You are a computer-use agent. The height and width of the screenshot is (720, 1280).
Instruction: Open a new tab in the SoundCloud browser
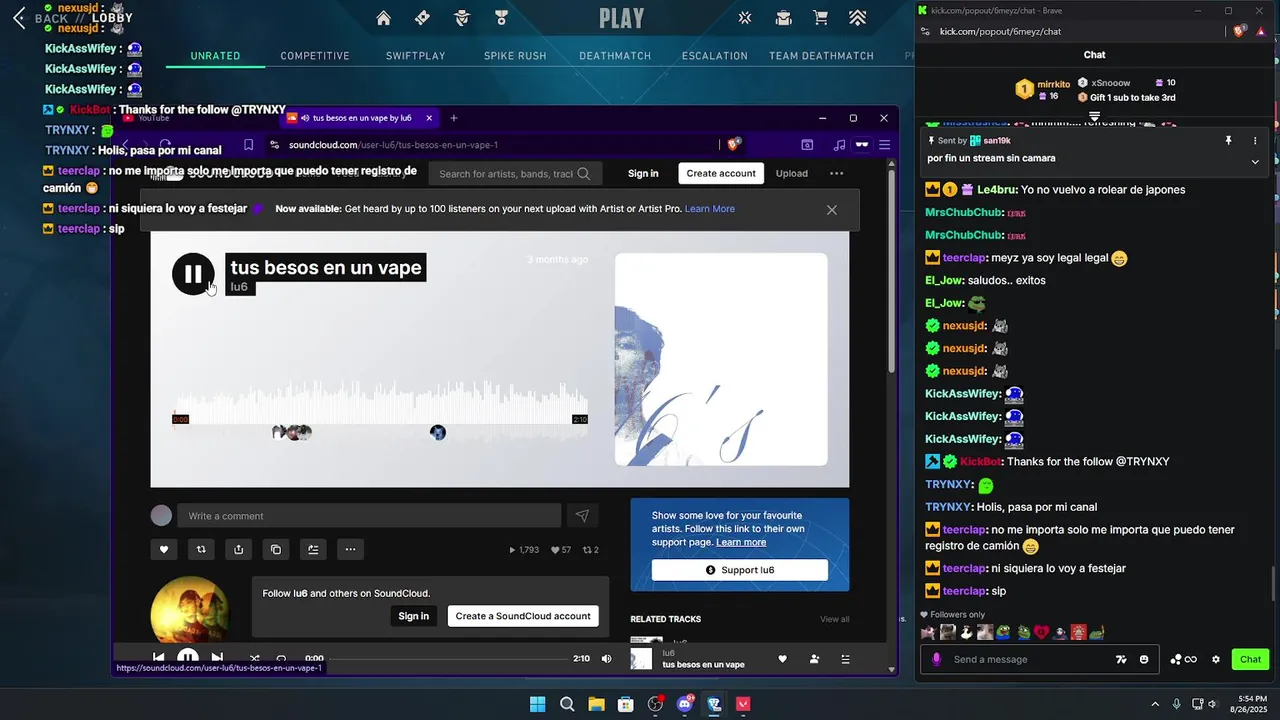click(x=453, y=118)
